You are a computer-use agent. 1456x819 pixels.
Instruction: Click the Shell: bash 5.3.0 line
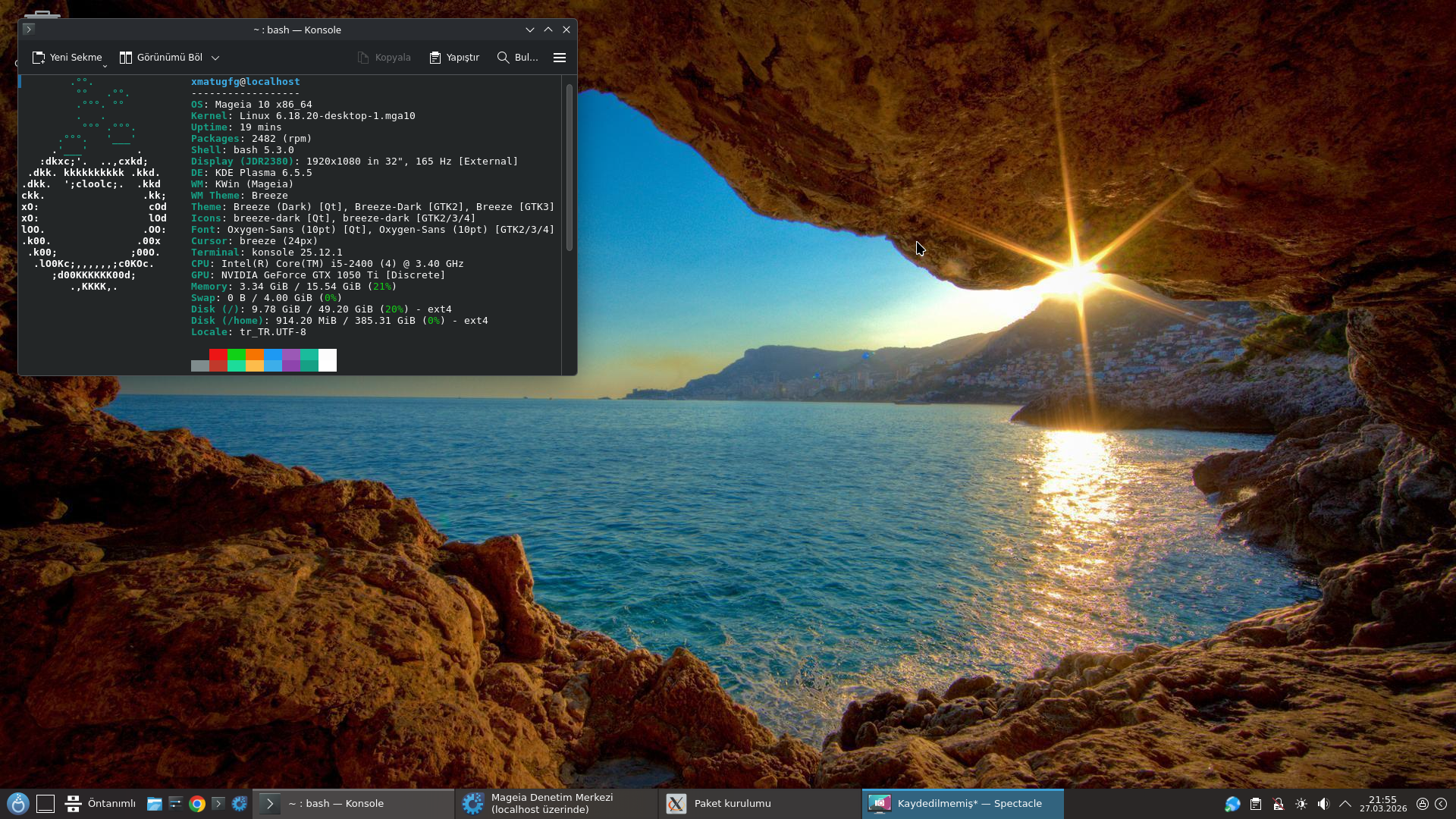(243, 150)
